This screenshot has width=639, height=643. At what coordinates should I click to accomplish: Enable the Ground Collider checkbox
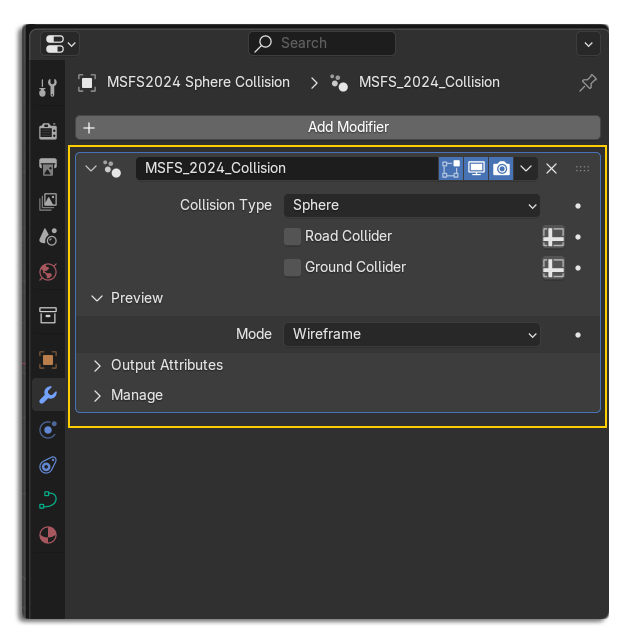coord(292,268)
